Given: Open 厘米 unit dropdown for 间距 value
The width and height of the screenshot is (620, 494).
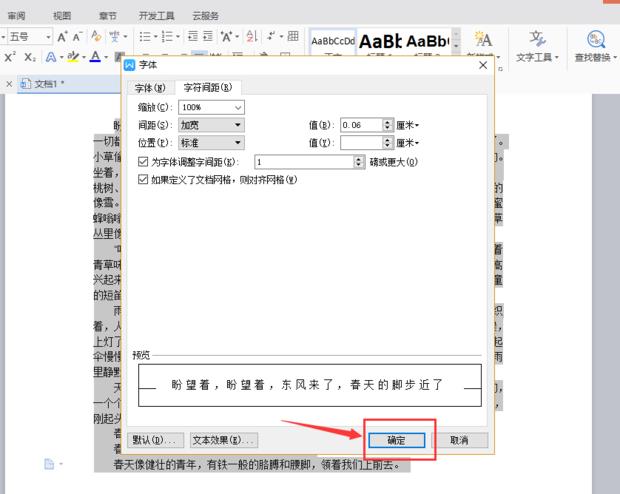Looking at the screenshot, I should 408,125.
